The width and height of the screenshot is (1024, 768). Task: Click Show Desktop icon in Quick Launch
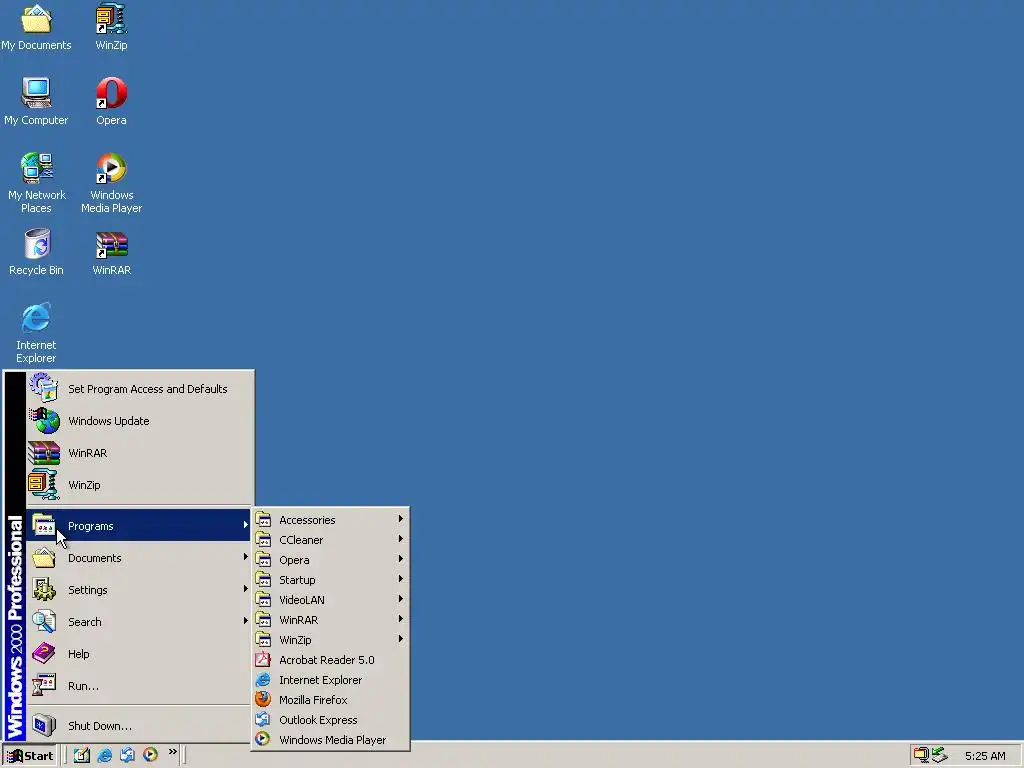point(82,755)
